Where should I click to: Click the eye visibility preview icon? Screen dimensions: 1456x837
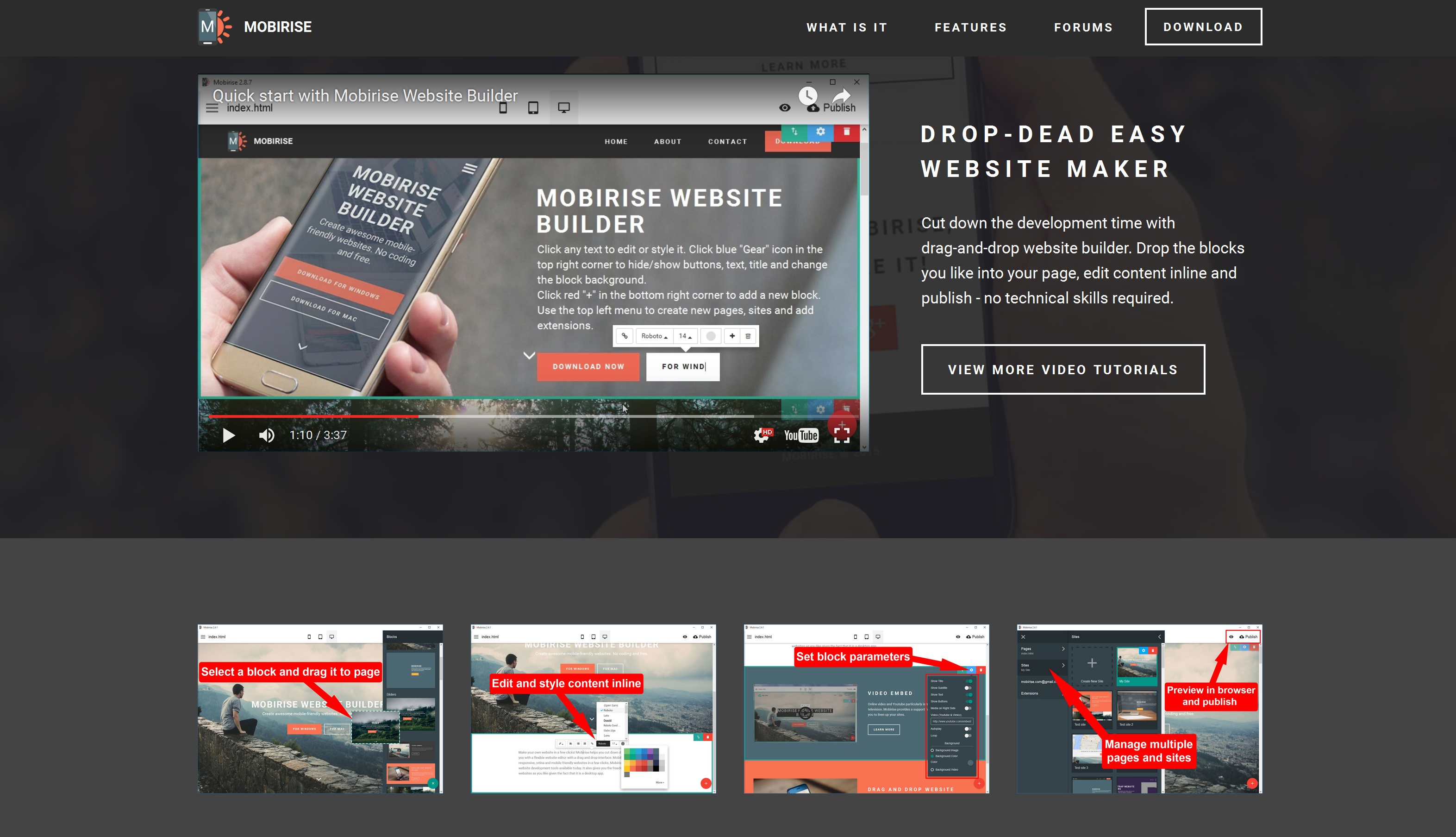784,107
